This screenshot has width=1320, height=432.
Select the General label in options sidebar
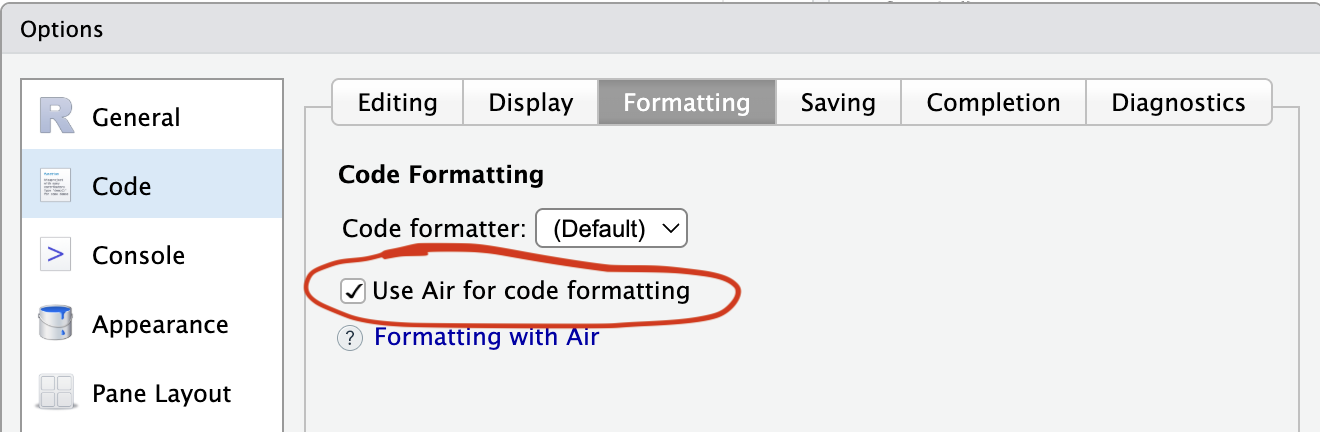(x=136, y=118)
